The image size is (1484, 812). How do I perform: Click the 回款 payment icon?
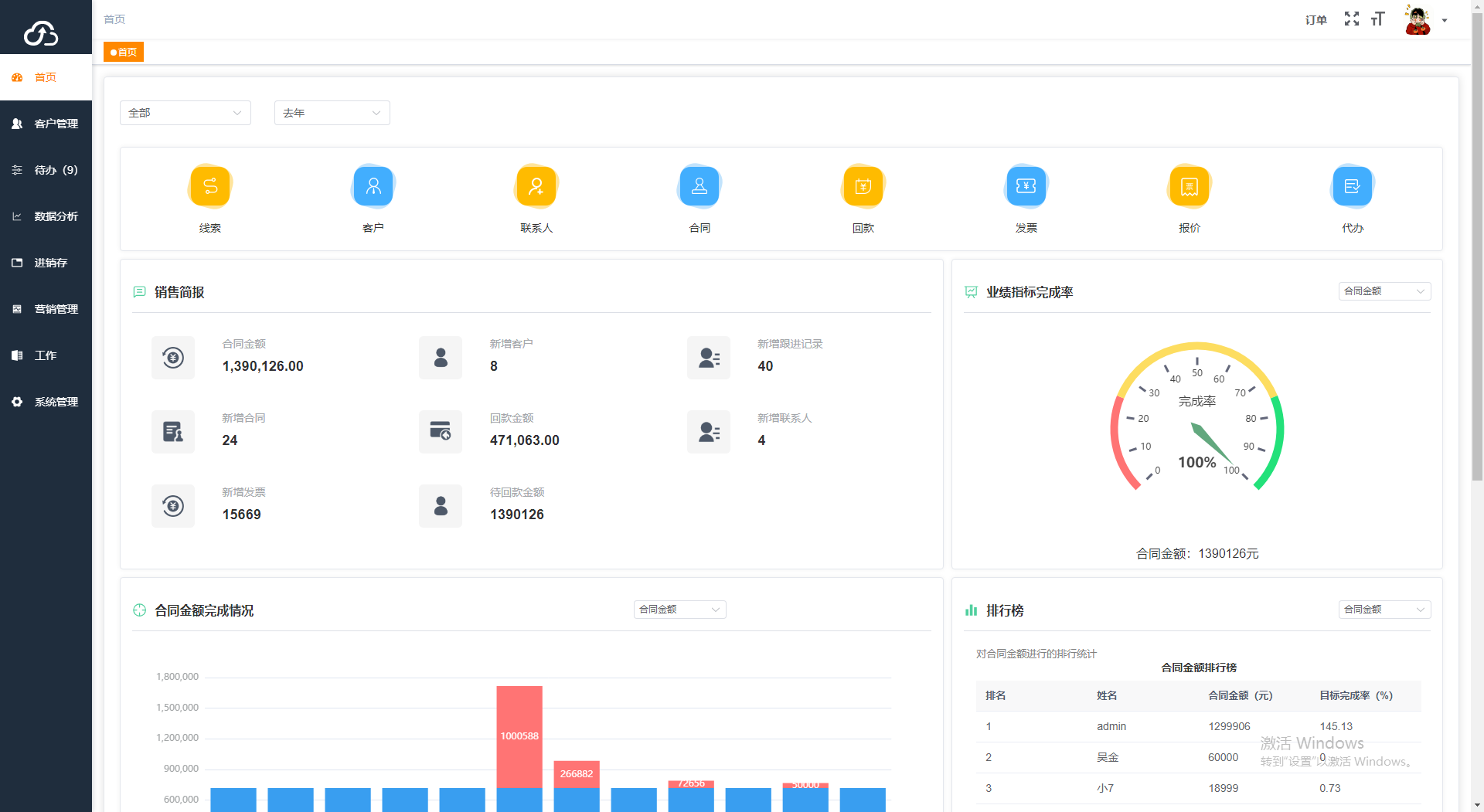(x=863, y=186)
